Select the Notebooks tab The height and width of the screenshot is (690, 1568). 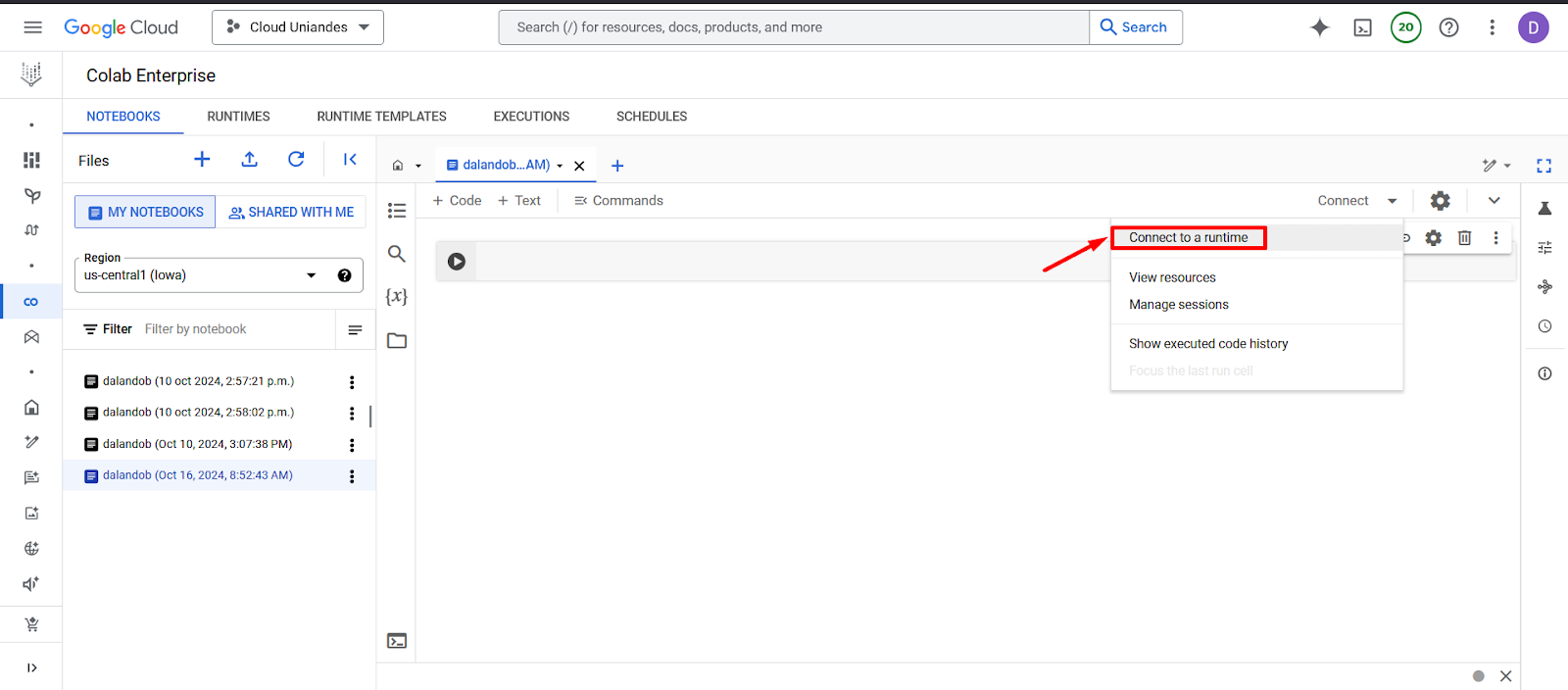(x=123, y=117)
